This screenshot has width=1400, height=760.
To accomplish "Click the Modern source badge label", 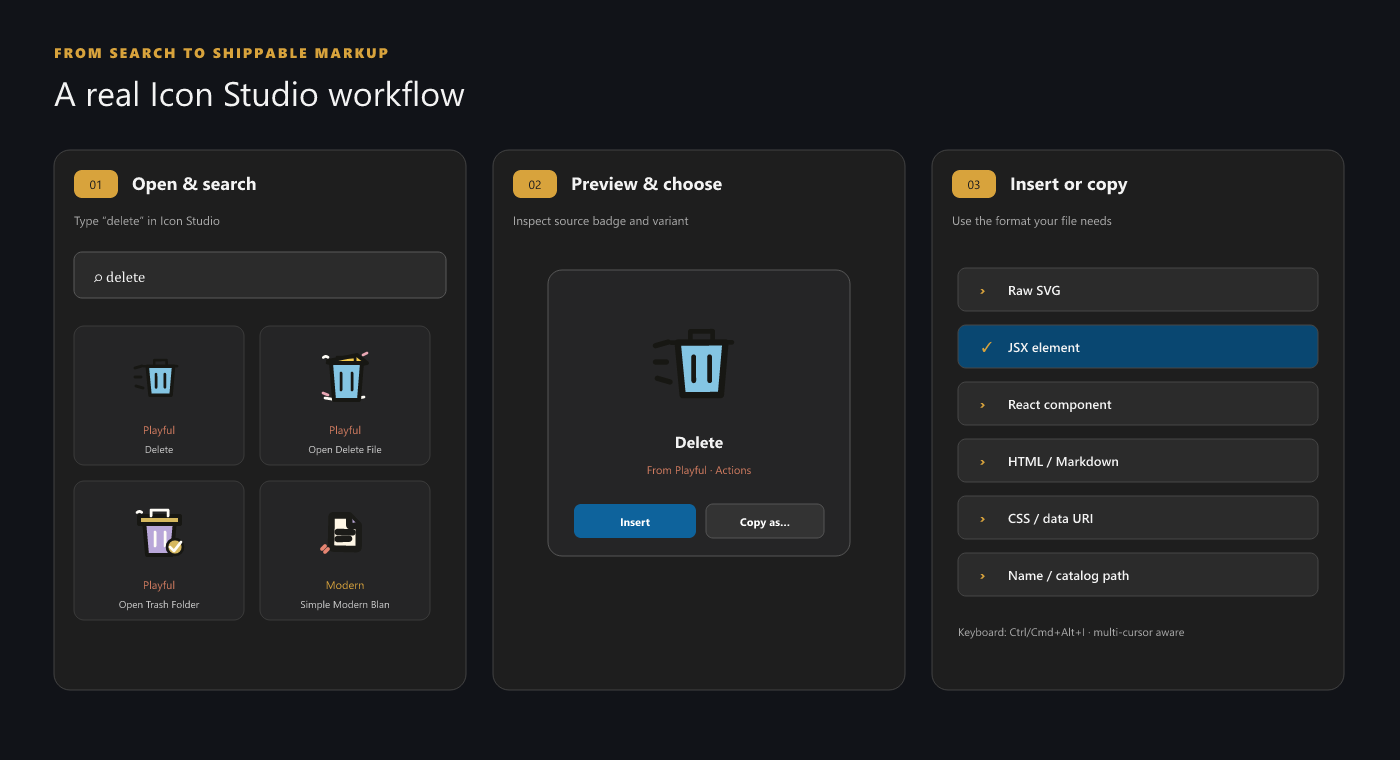I will 345,585.
